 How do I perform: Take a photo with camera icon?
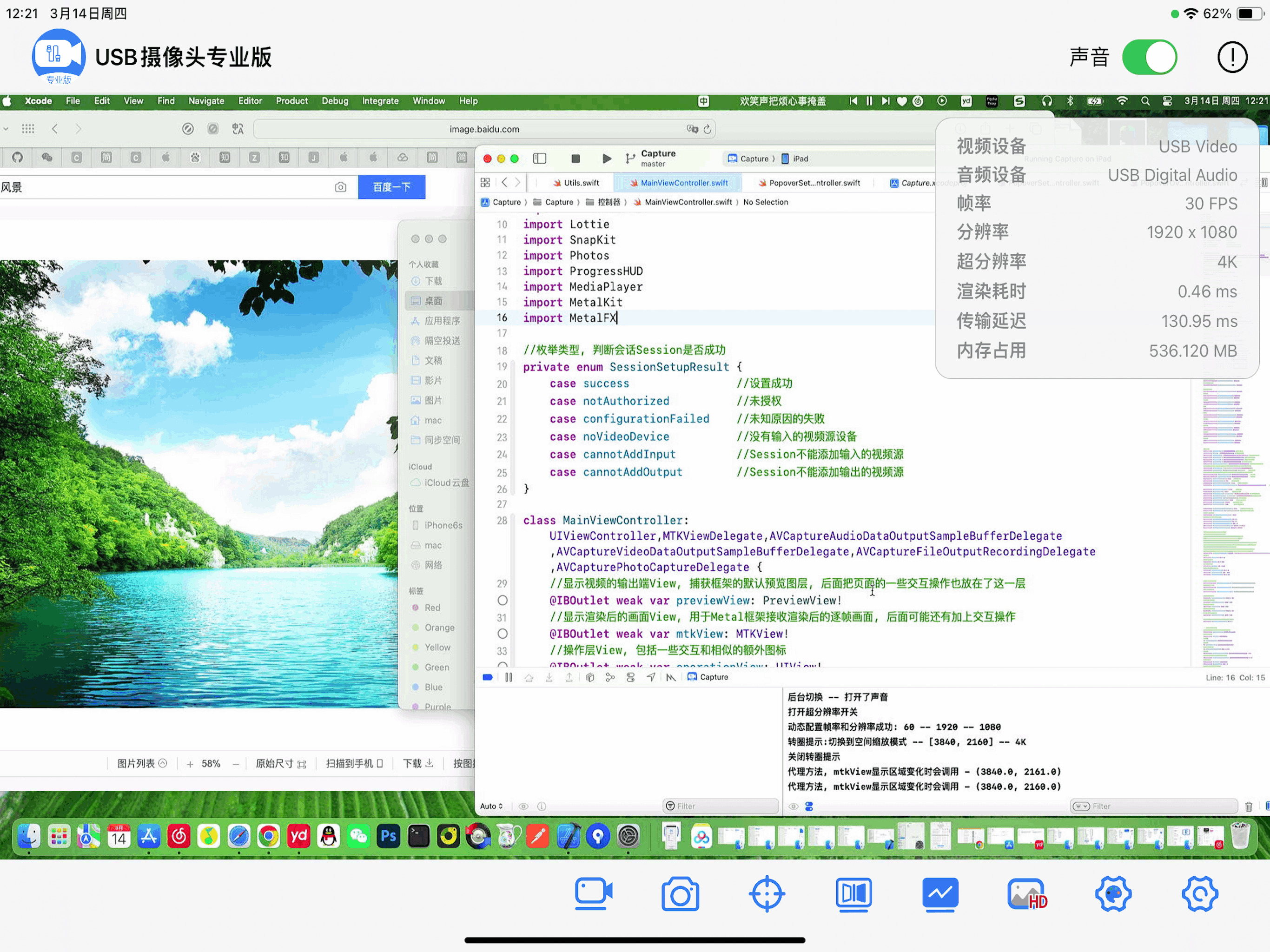680,893
